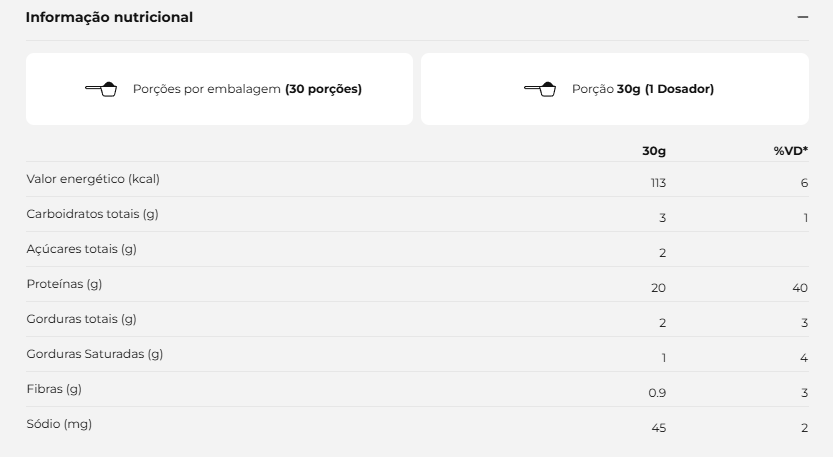Screen dimensions: 833x457
Task: Click the Sódio (mg) row label
Action: (x=60, y=425)
